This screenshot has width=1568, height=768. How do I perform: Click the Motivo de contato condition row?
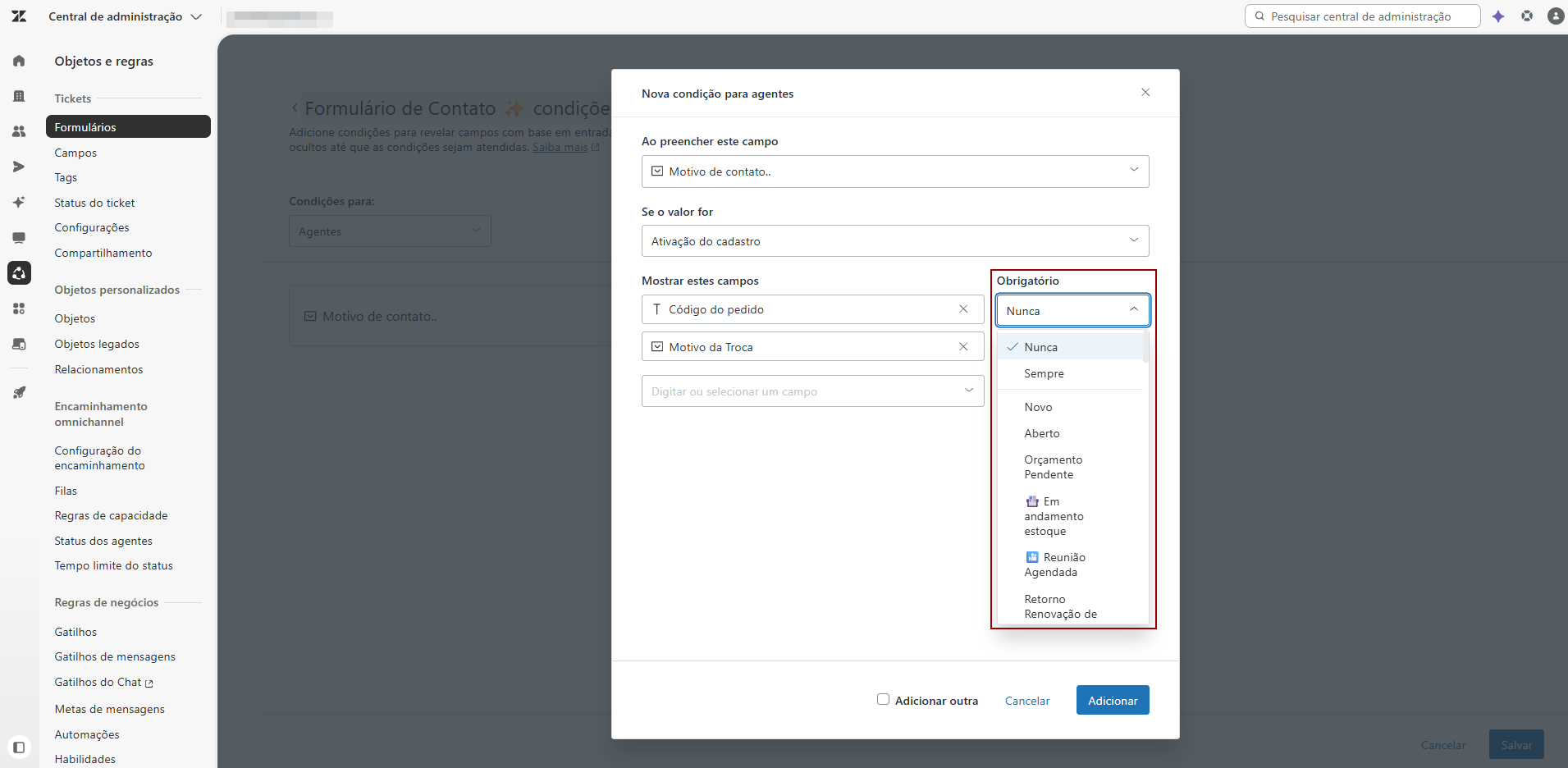[450, 316]
